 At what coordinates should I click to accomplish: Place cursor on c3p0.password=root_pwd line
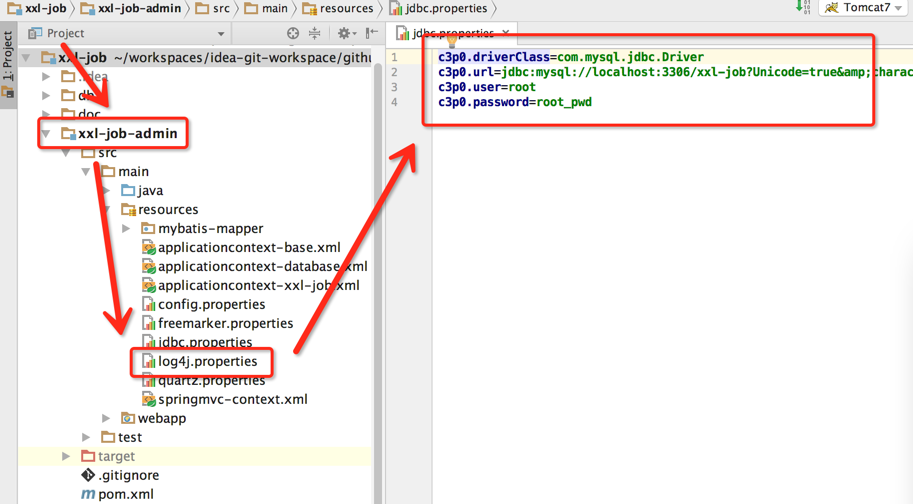tap(515, 102)
